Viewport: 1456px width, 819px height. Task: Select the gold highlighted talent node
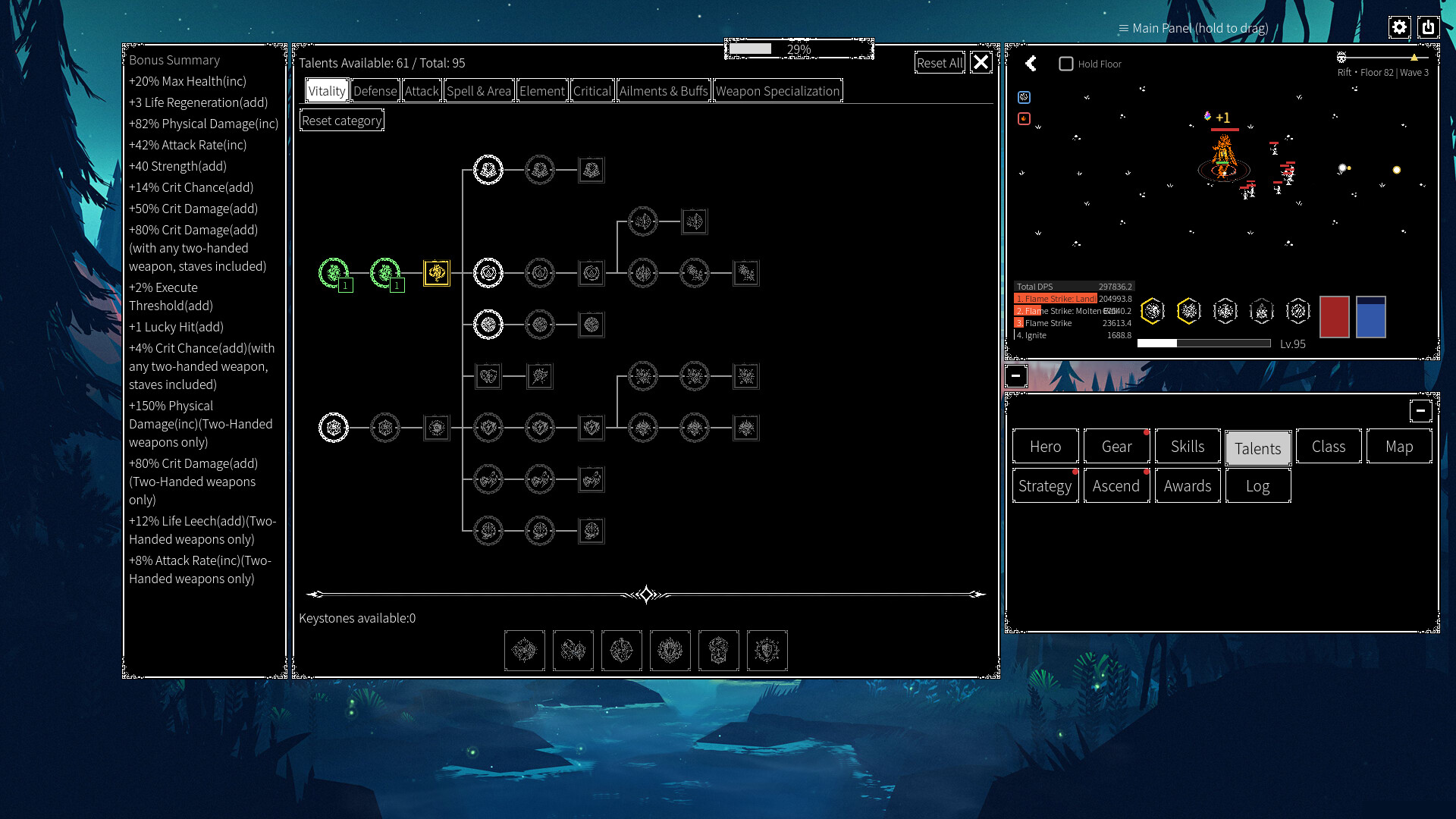point(437,273)
